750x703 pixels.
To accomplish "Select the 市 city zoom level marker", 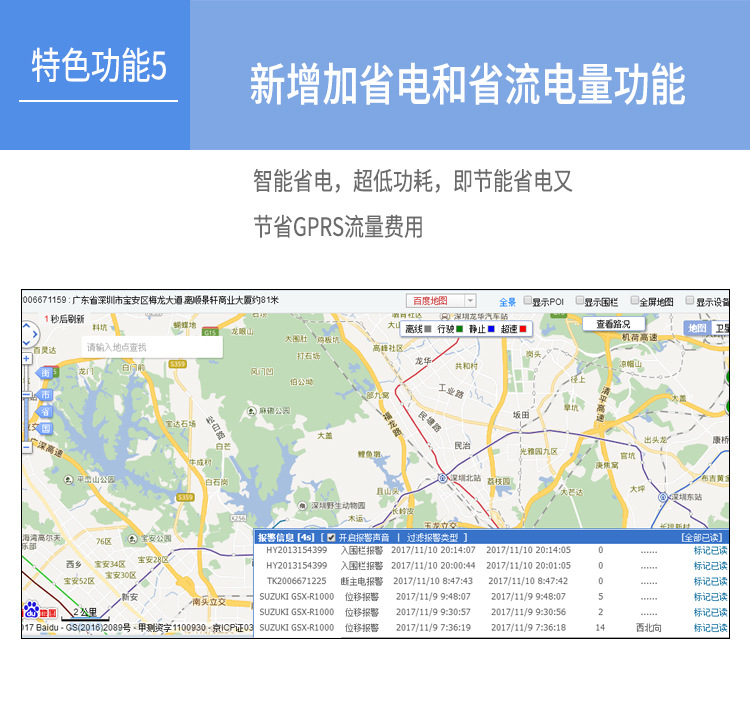I will 45,395.
